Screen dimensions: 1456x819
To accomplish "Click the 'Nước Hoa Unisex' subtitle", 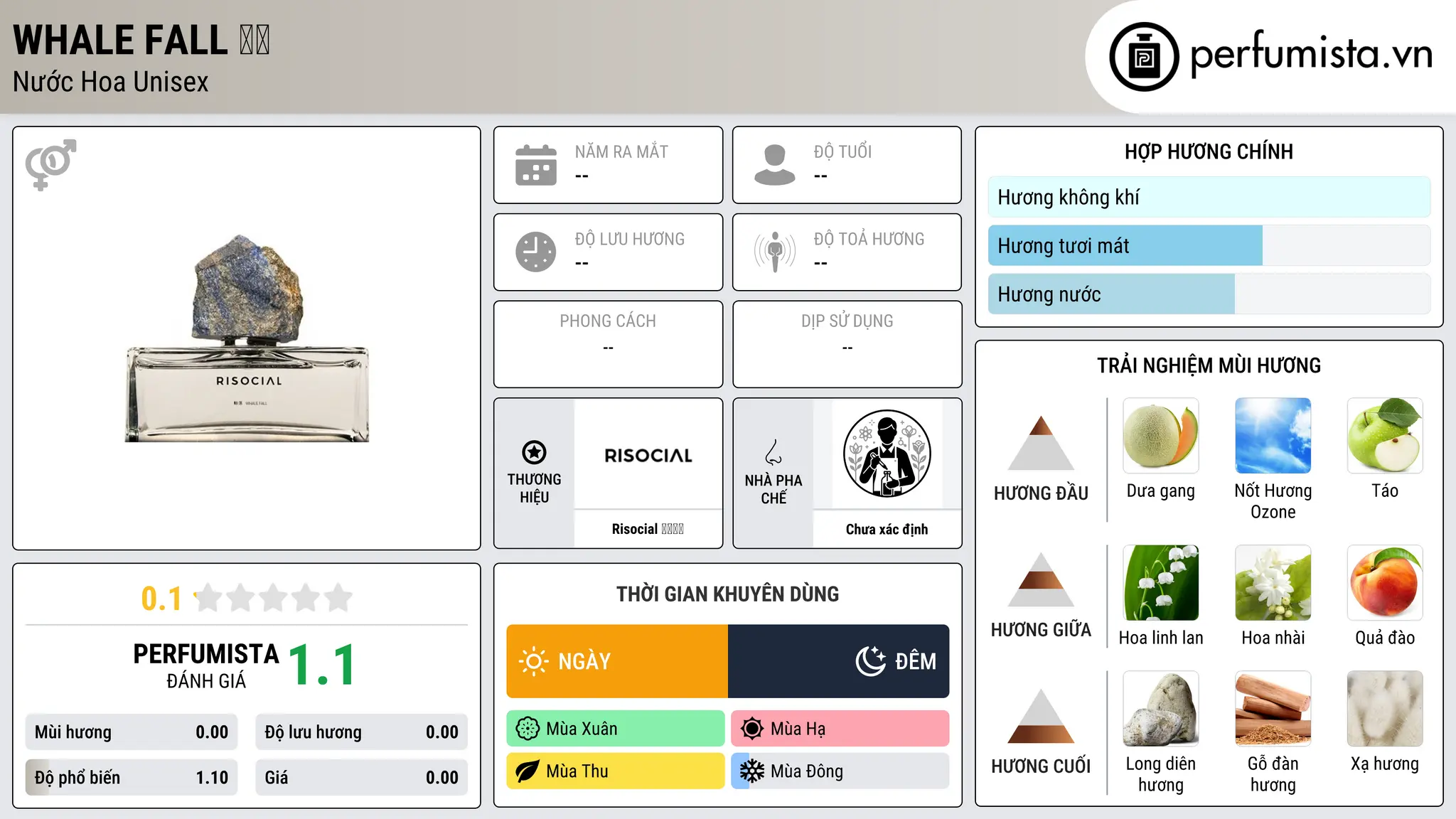I will pos(111,82).
